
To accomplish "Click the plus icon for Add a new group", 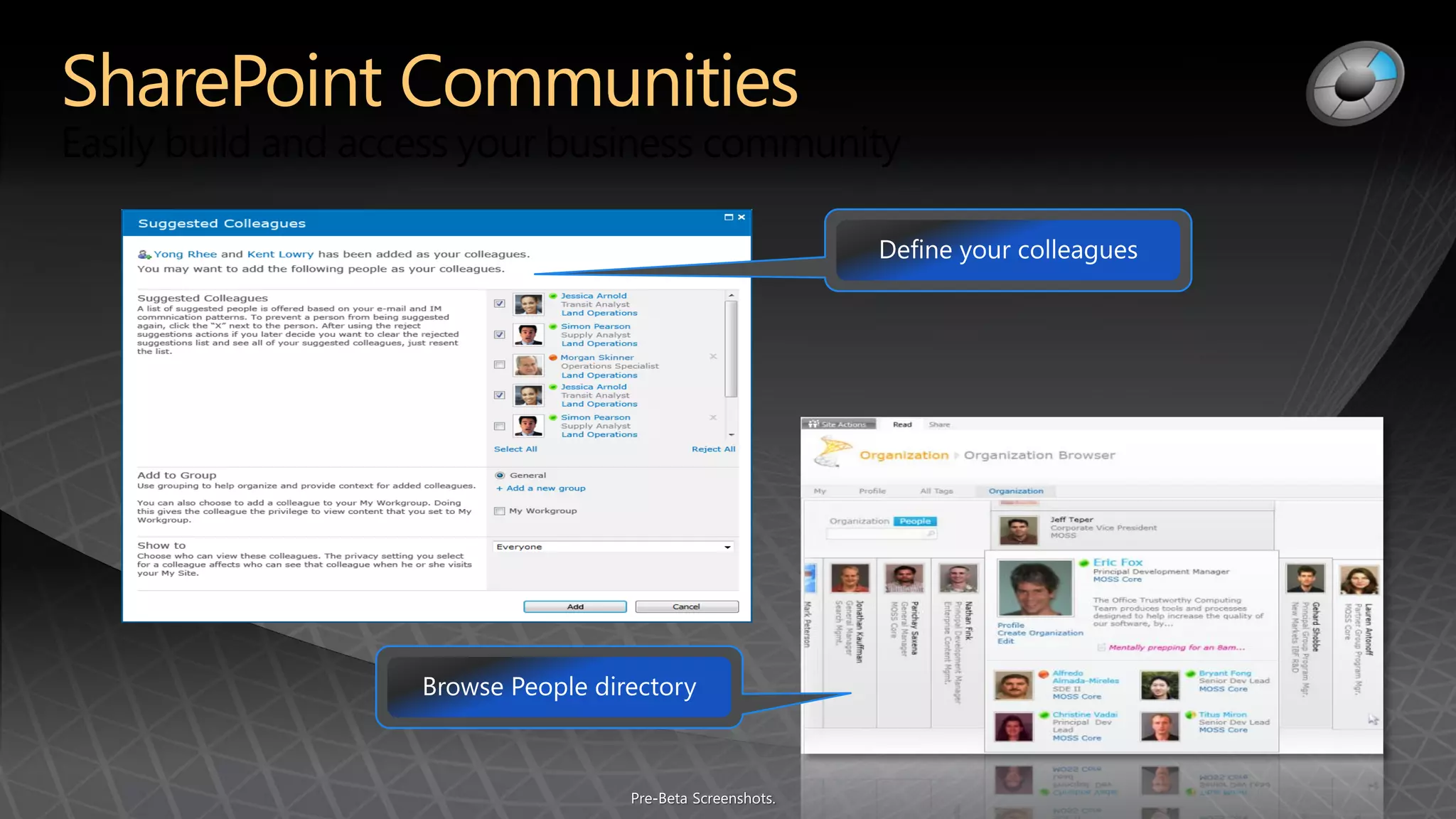I will pos(499,488).
